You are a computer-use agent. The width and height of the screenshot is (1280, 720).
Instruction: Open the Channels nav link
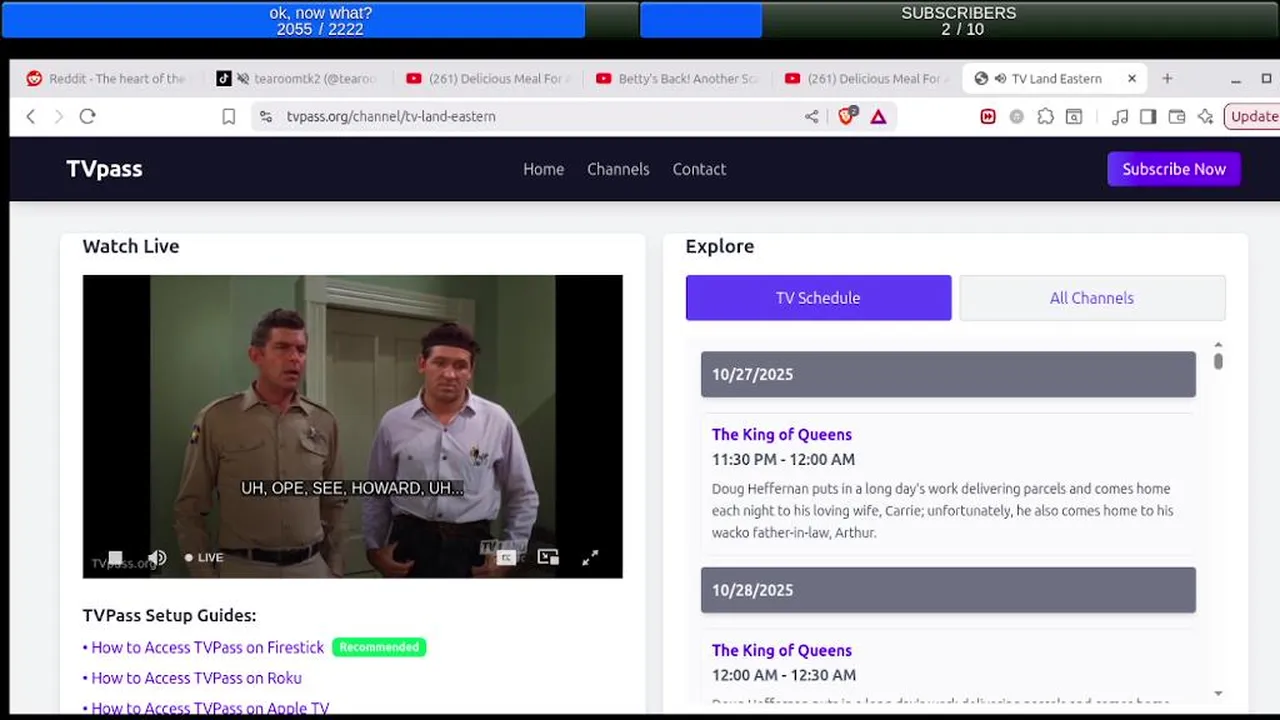pyautogui.click(x=618, y=169)
